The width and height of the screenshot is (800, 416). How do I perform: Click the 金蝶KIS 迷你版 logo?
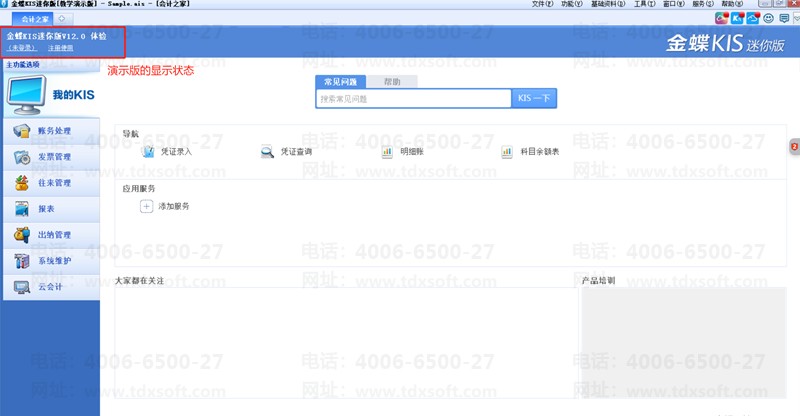pyautogui.click(x=725, y=43)
